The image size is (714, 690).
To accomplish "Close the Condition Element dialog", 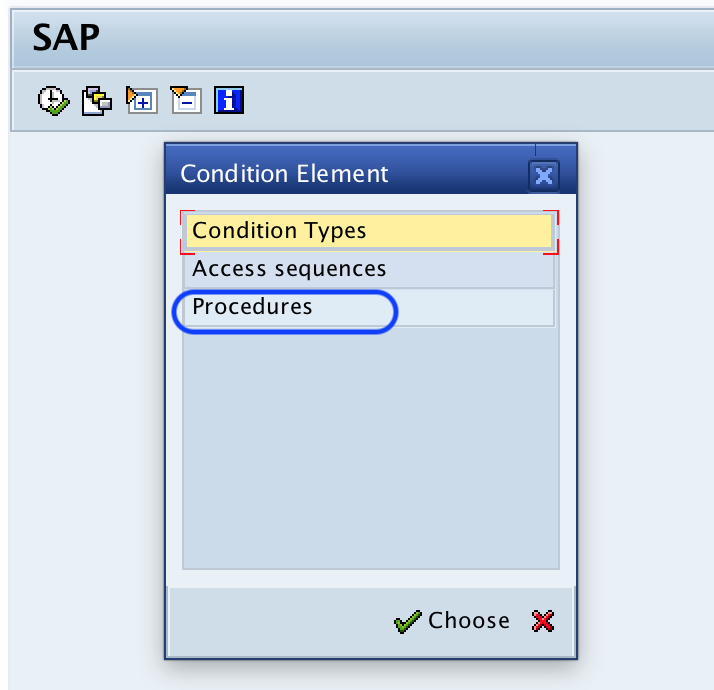I will click(543, 176).
